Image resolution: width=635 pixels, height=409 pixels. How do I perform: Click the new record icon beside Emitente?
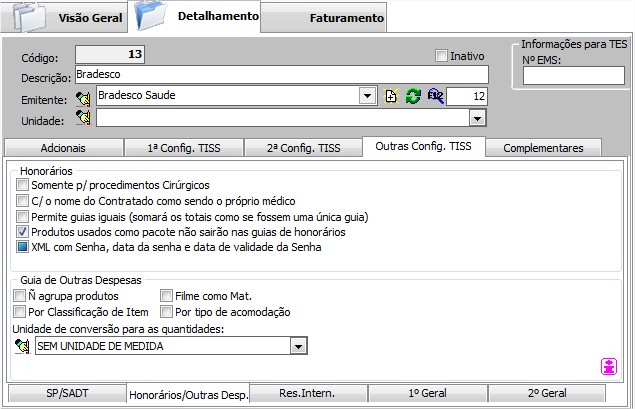(x=391, y=96)
